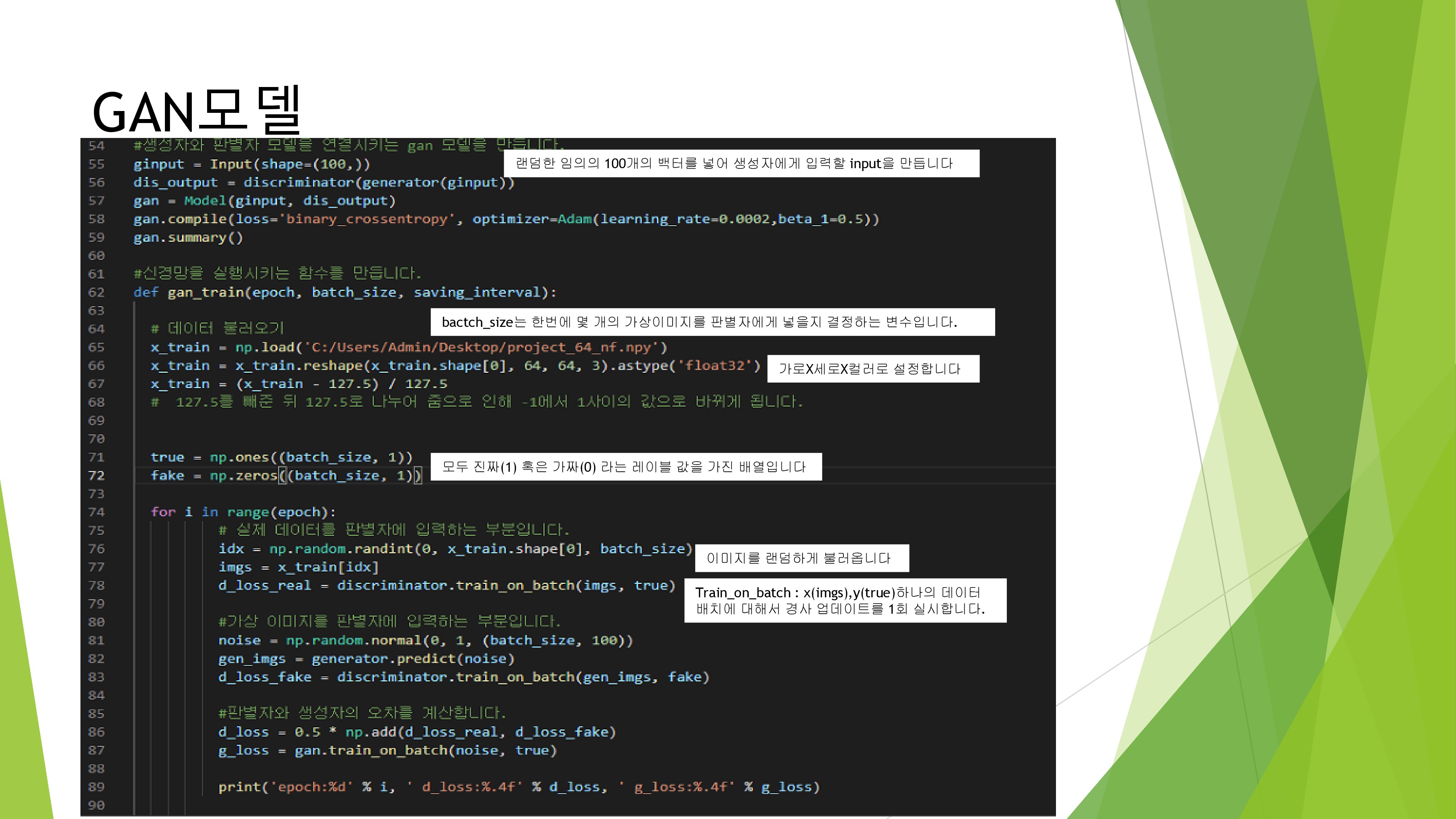Click the 'for i in range(epoch):' line
This screenshot has width=1456, height=819.
coord(243,512)
